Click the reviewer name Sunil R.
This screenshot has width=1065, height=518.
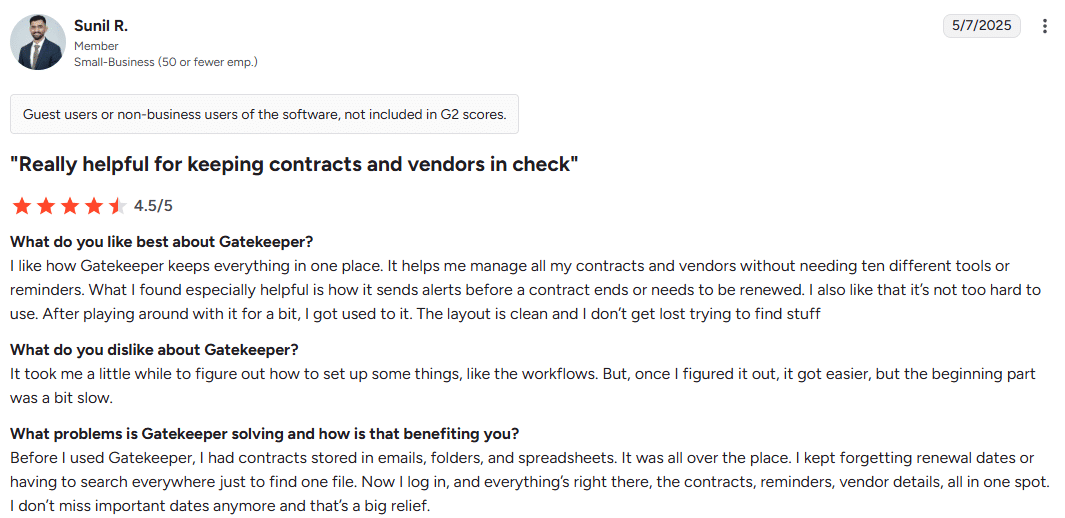click(x=101, y=25)
